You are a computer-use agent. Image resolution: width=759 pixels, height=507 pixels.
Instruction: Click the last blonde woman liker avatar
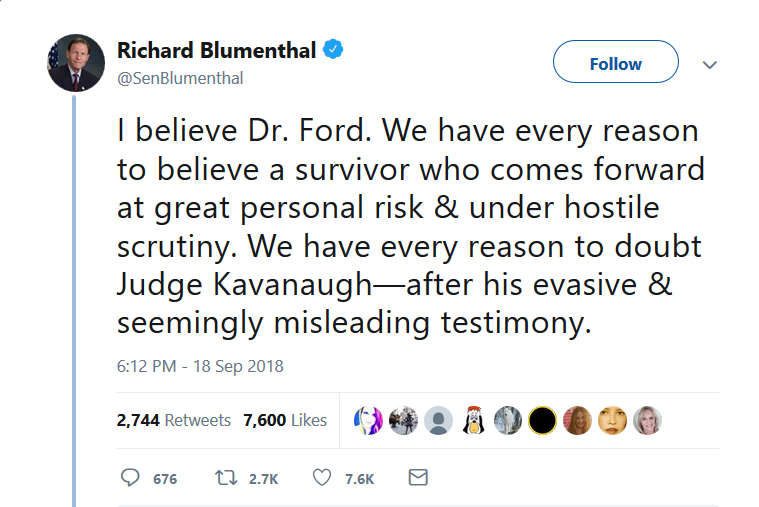tap(646, 421)
